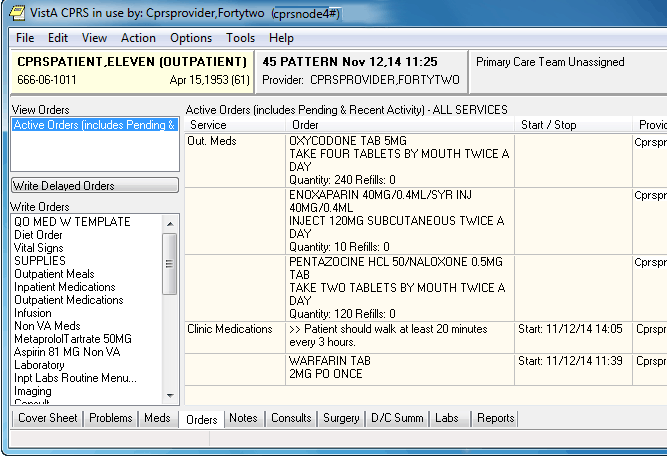The width and height of the screenshot is (667, 458).
Task: Click the Write Orders scrollbar thumb
Action: pos(170,264)
